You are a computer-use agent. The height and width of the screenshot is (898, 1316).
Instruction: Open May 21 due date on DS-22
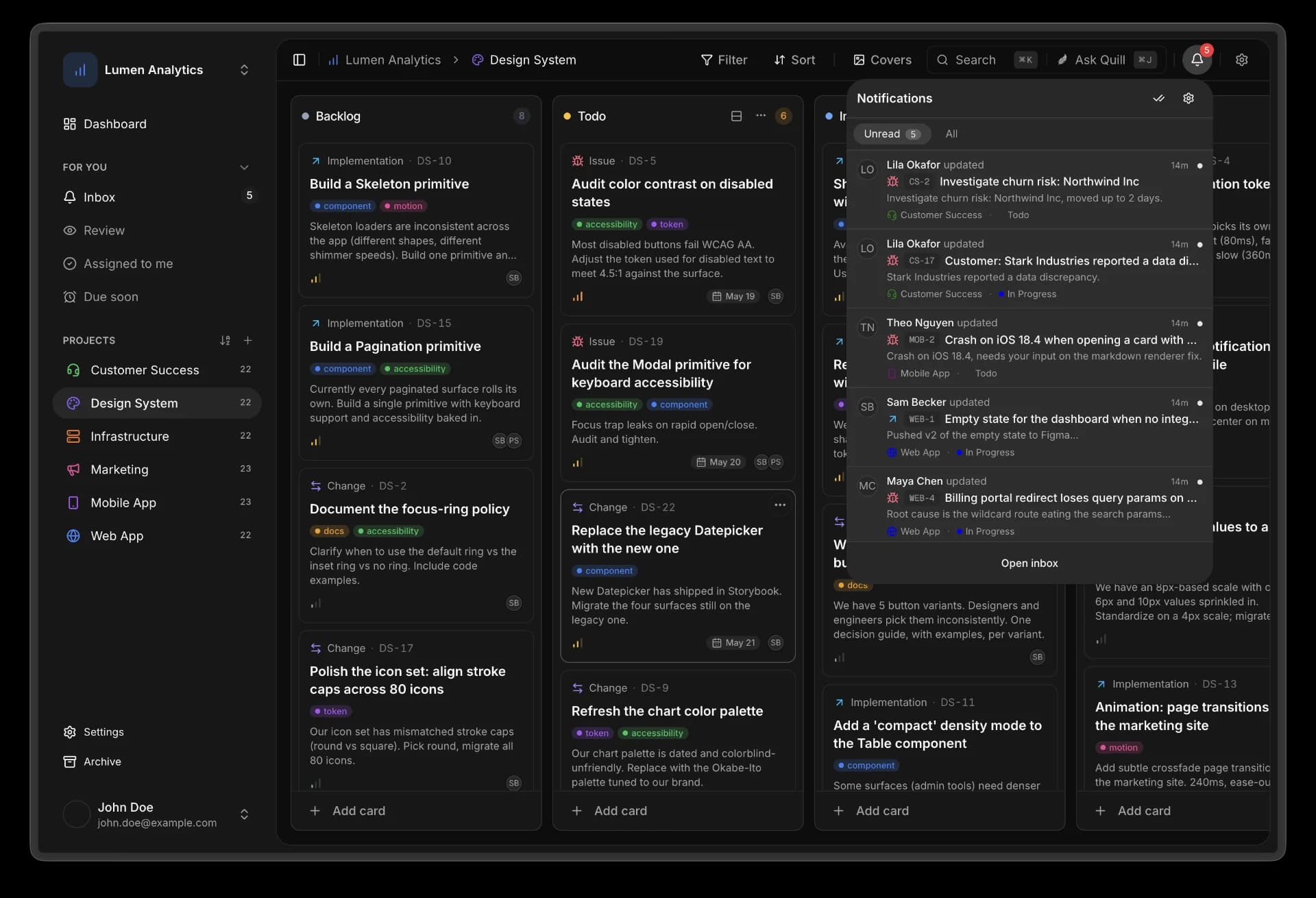pos(733,643)
